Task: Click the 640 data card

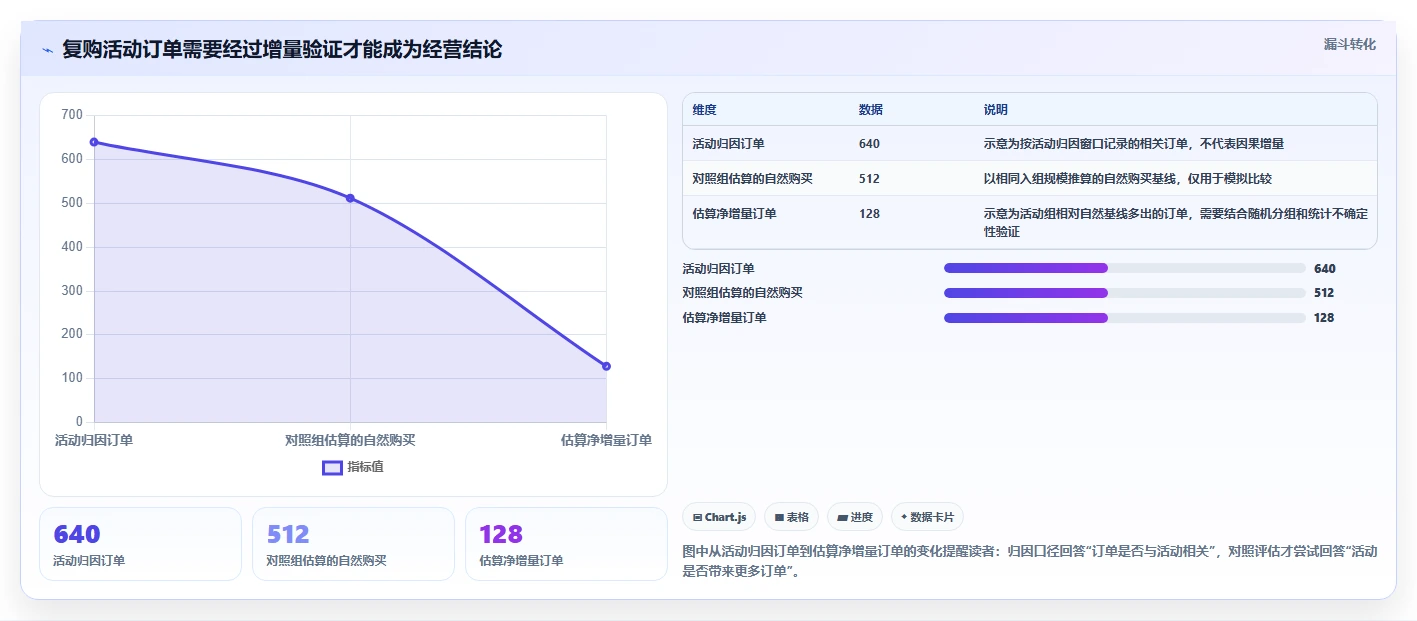Action: click(140, 544)
